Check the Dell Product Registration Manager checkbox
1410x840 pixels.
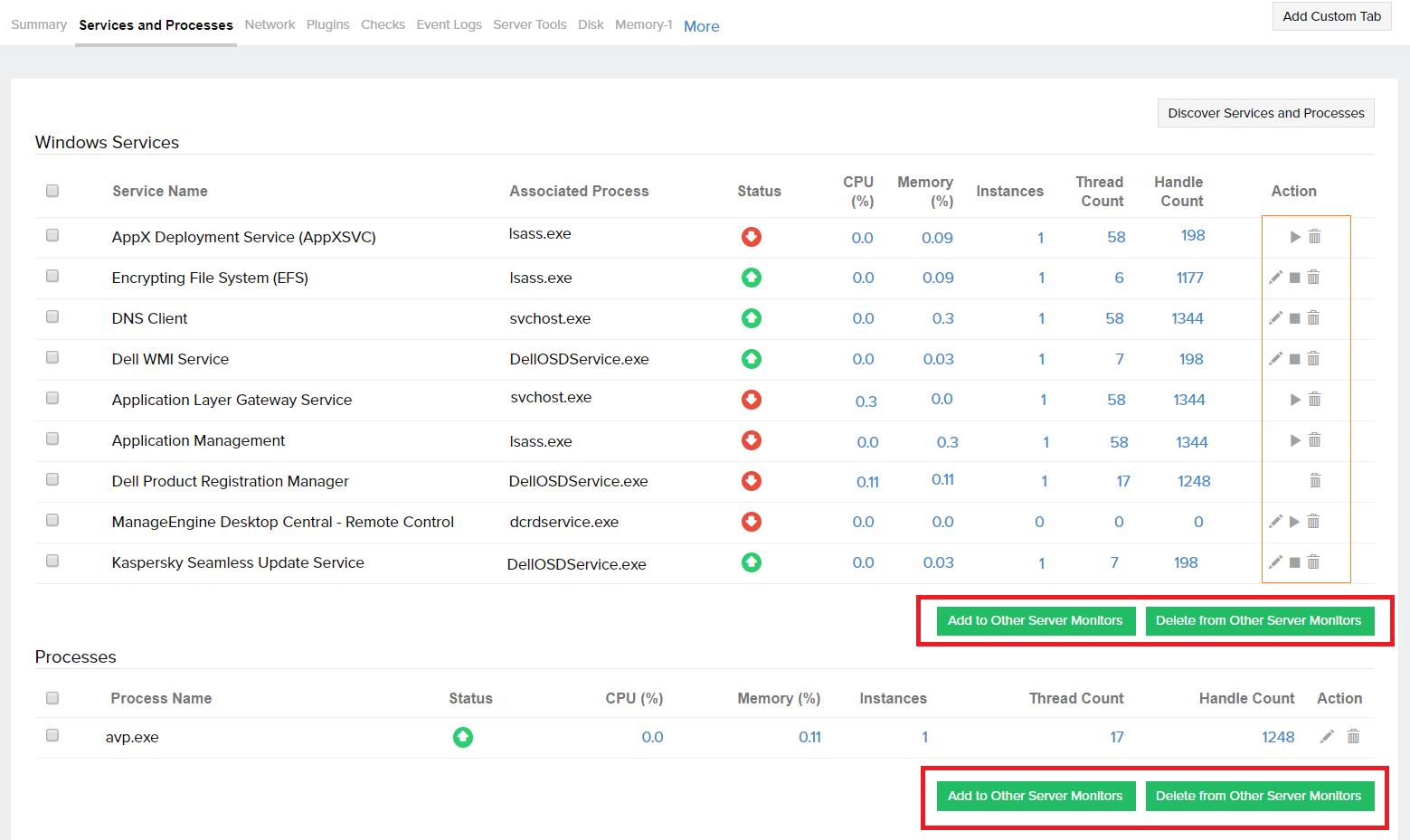52,479
